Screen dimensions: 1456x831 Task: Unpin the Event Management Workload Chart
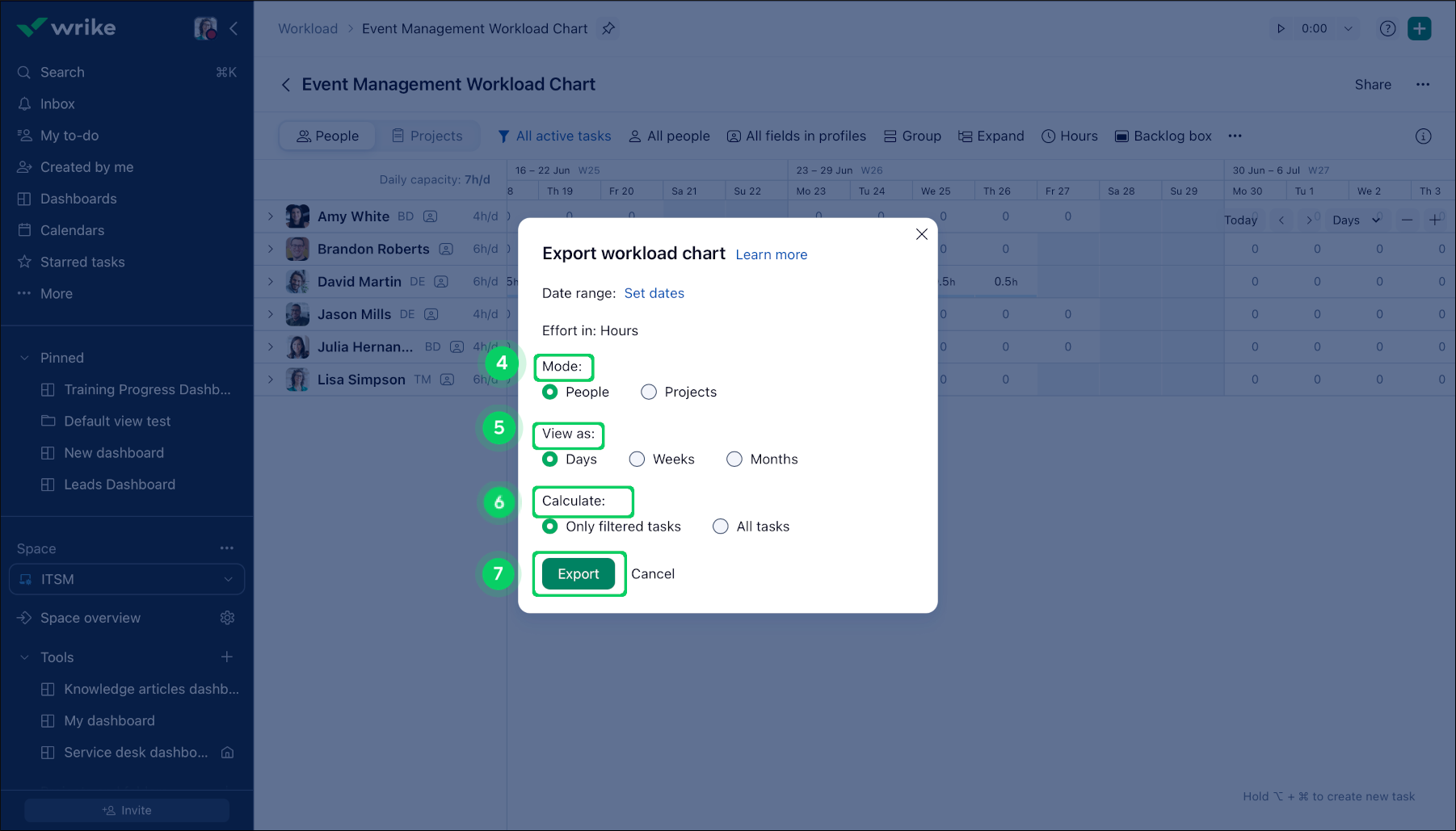[608, 28]
